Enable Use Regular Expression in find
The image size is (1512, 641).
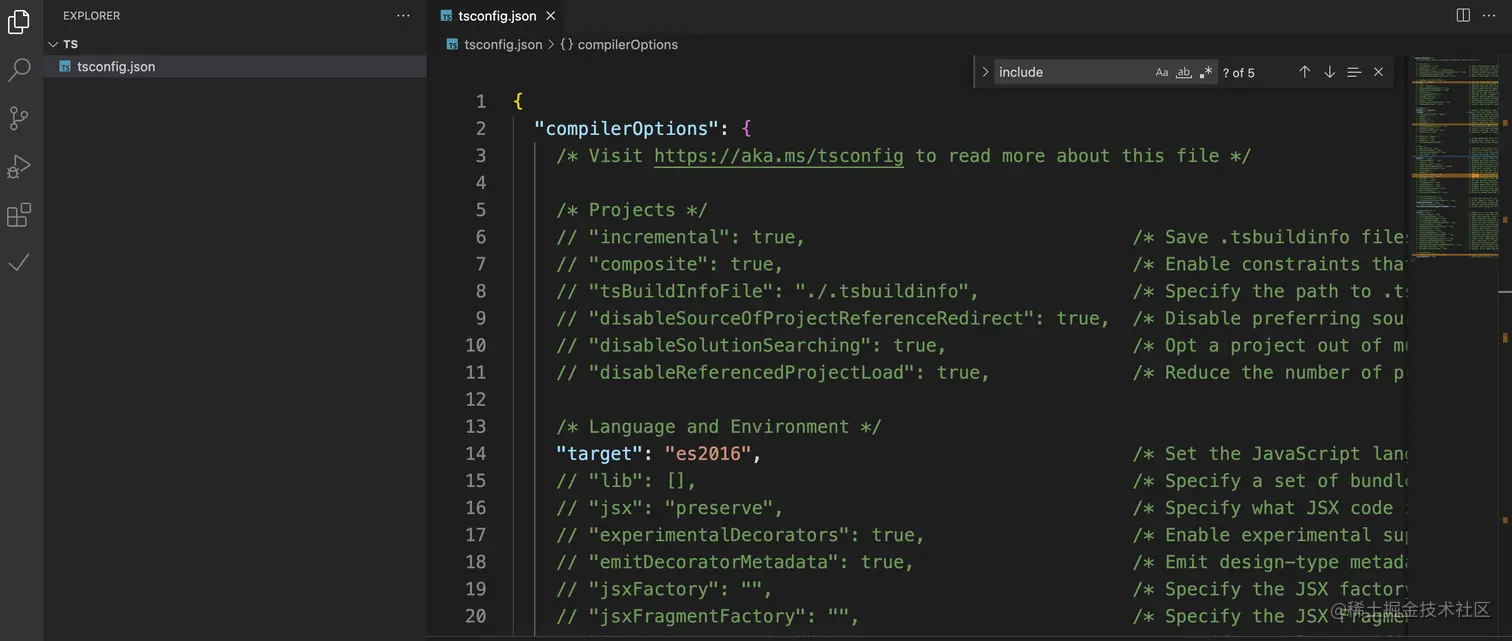(1206, 72)
